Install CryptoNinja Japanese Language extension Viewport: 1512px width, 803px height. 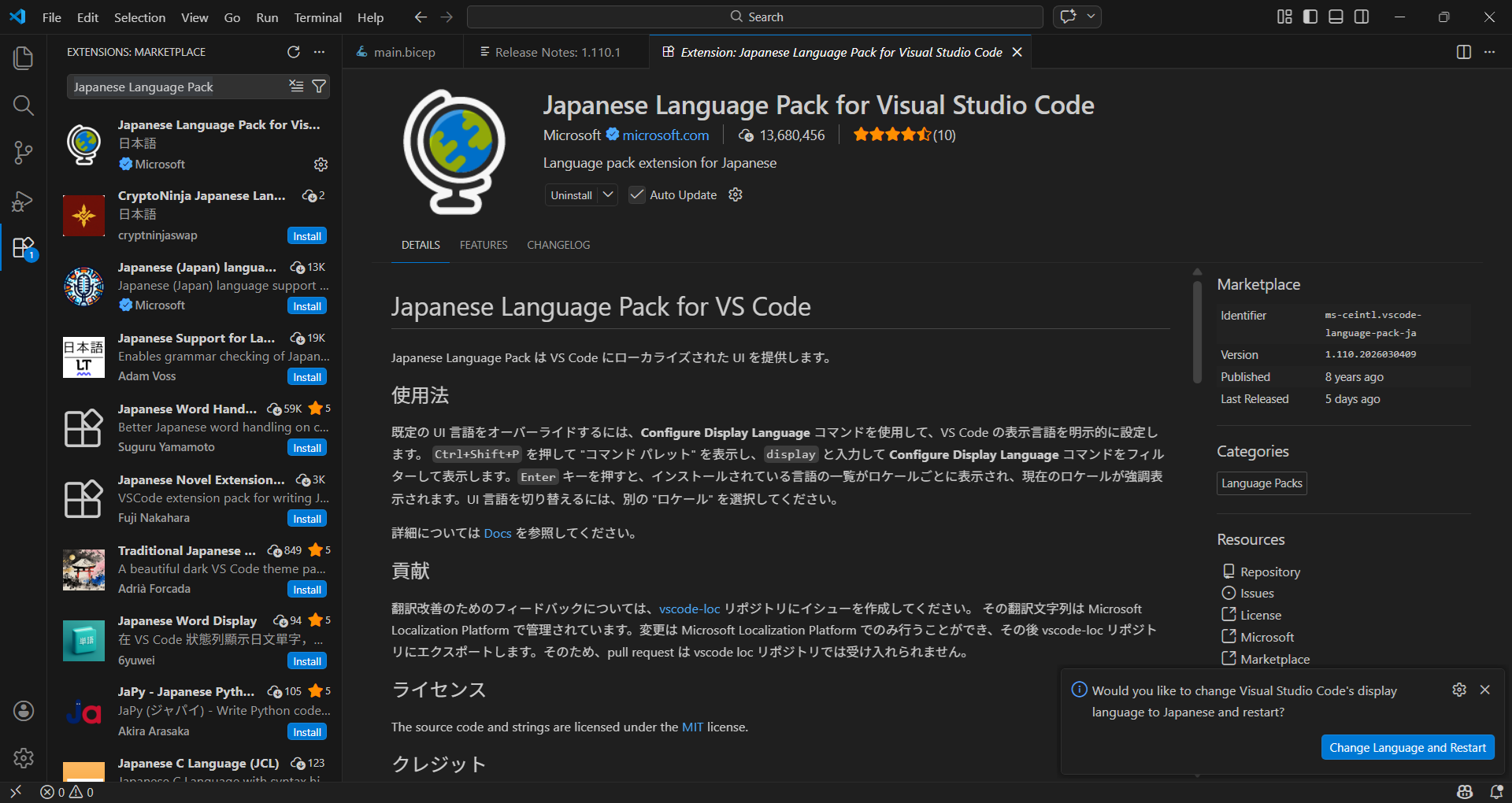point(307,236)
